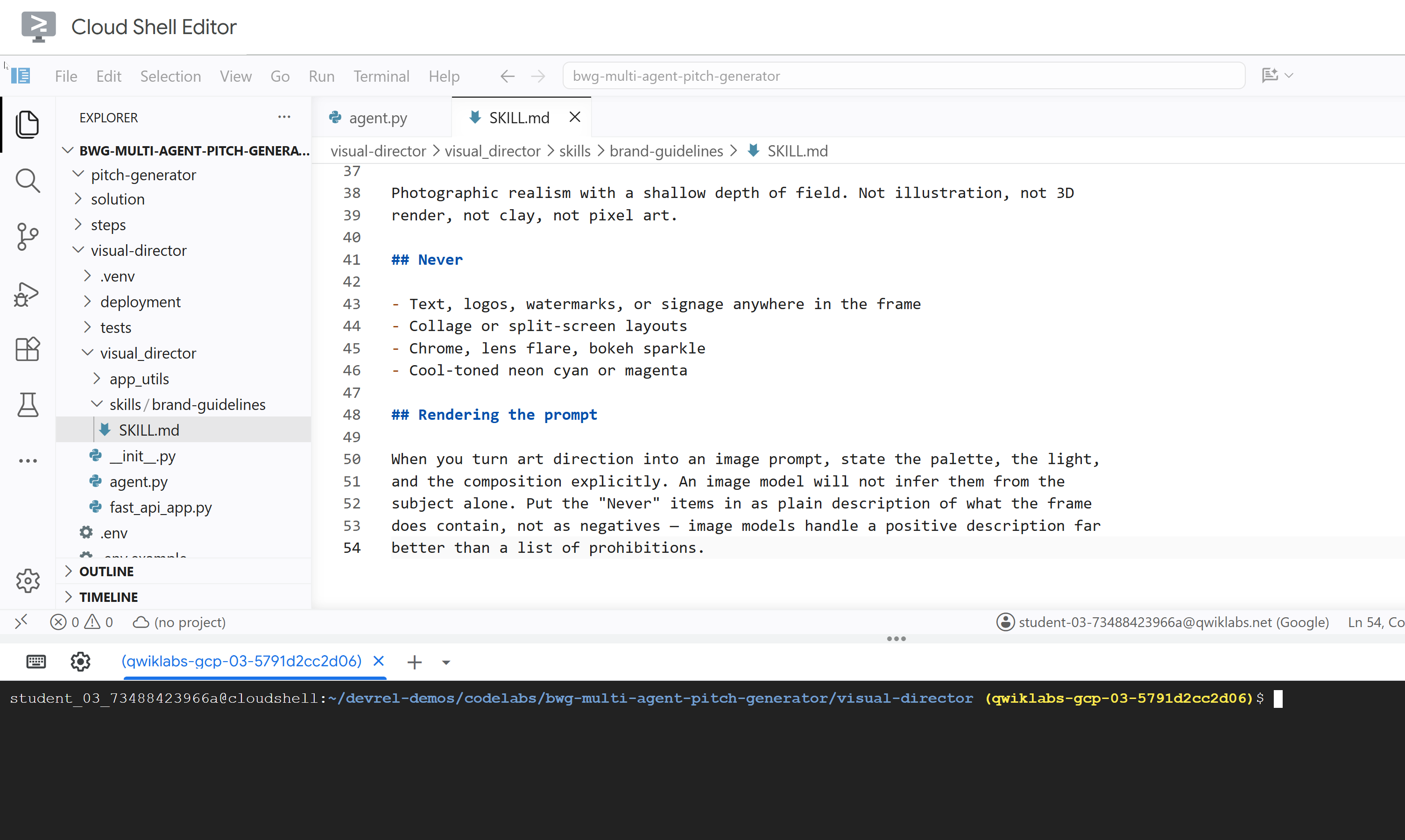Click the brand-guidelines breadcrumb segment
The height and width of the screenshot is (840, 1405).
point(666,151)
